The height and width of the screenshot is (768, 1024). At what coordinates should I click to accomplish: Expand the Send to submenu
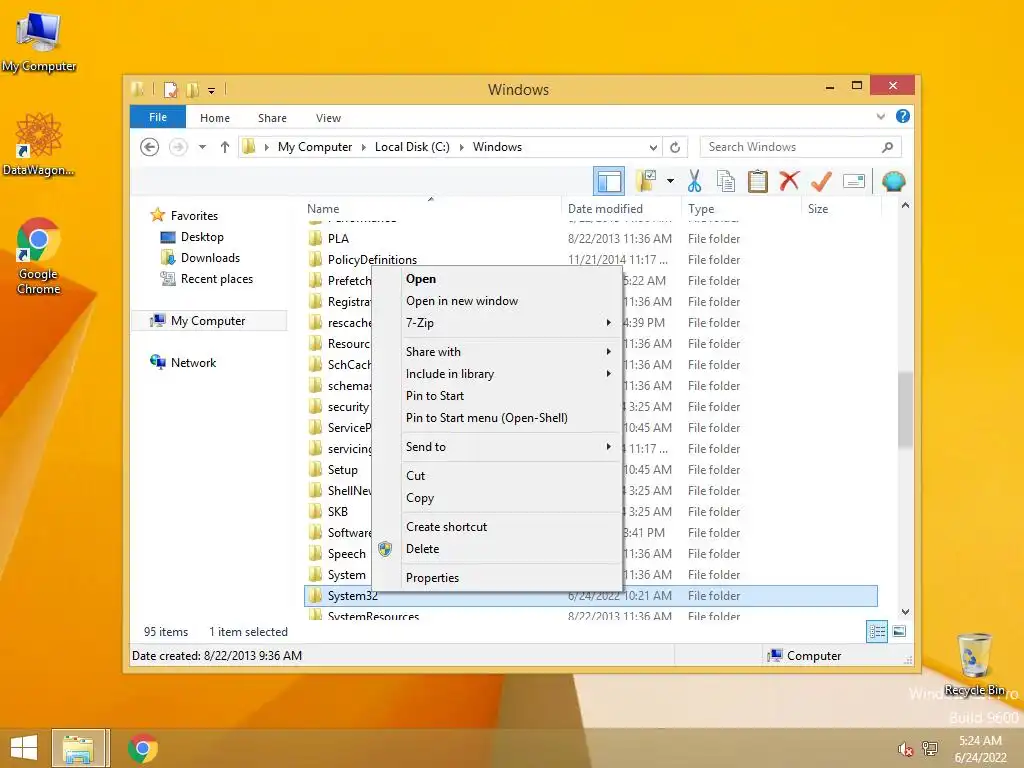point(496,447)
